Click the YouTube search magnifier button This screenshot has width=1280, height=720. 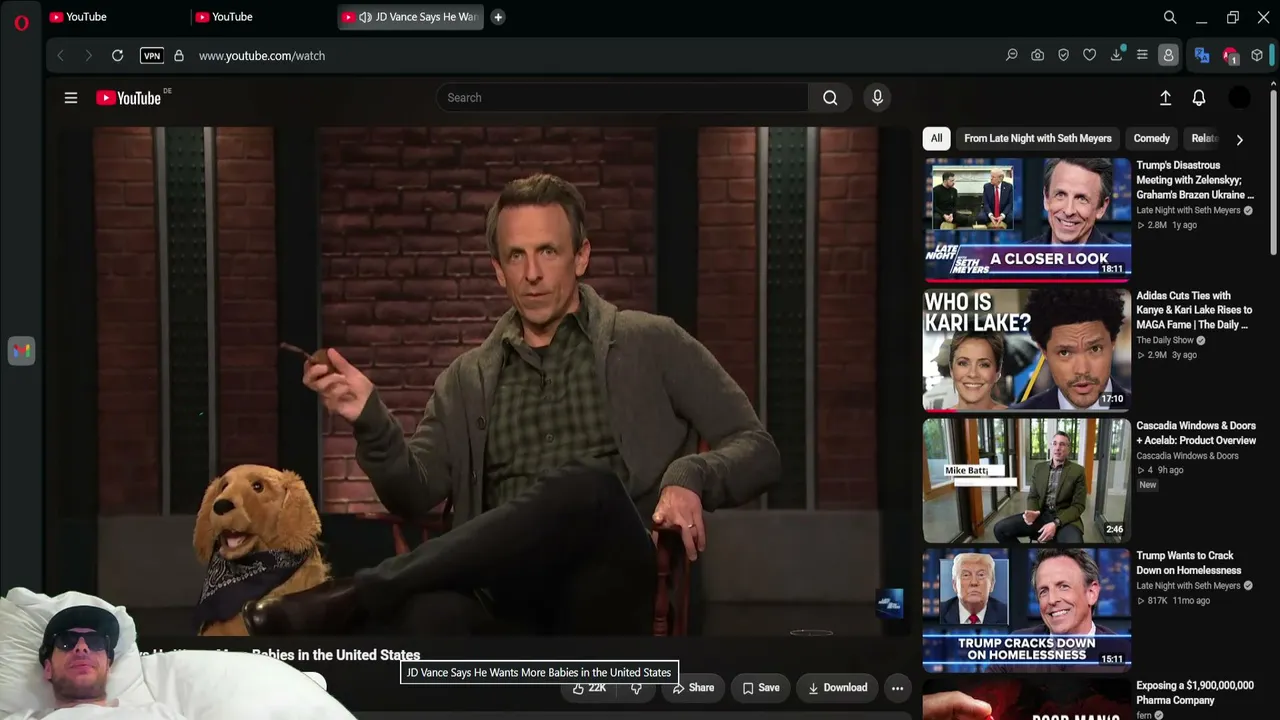click(830, 97)
